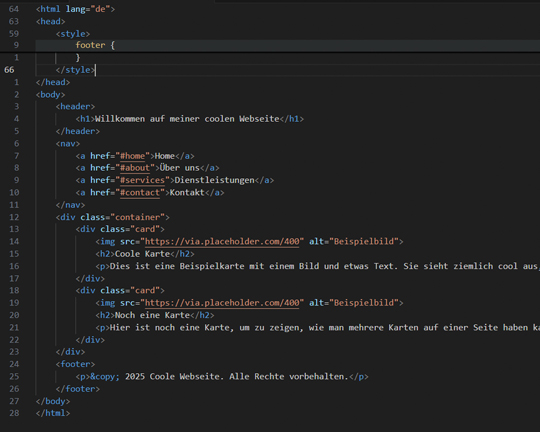Viewport: 540px width, 432px height.
Task: Click the closing </html> tag
Action: [53, 413]
